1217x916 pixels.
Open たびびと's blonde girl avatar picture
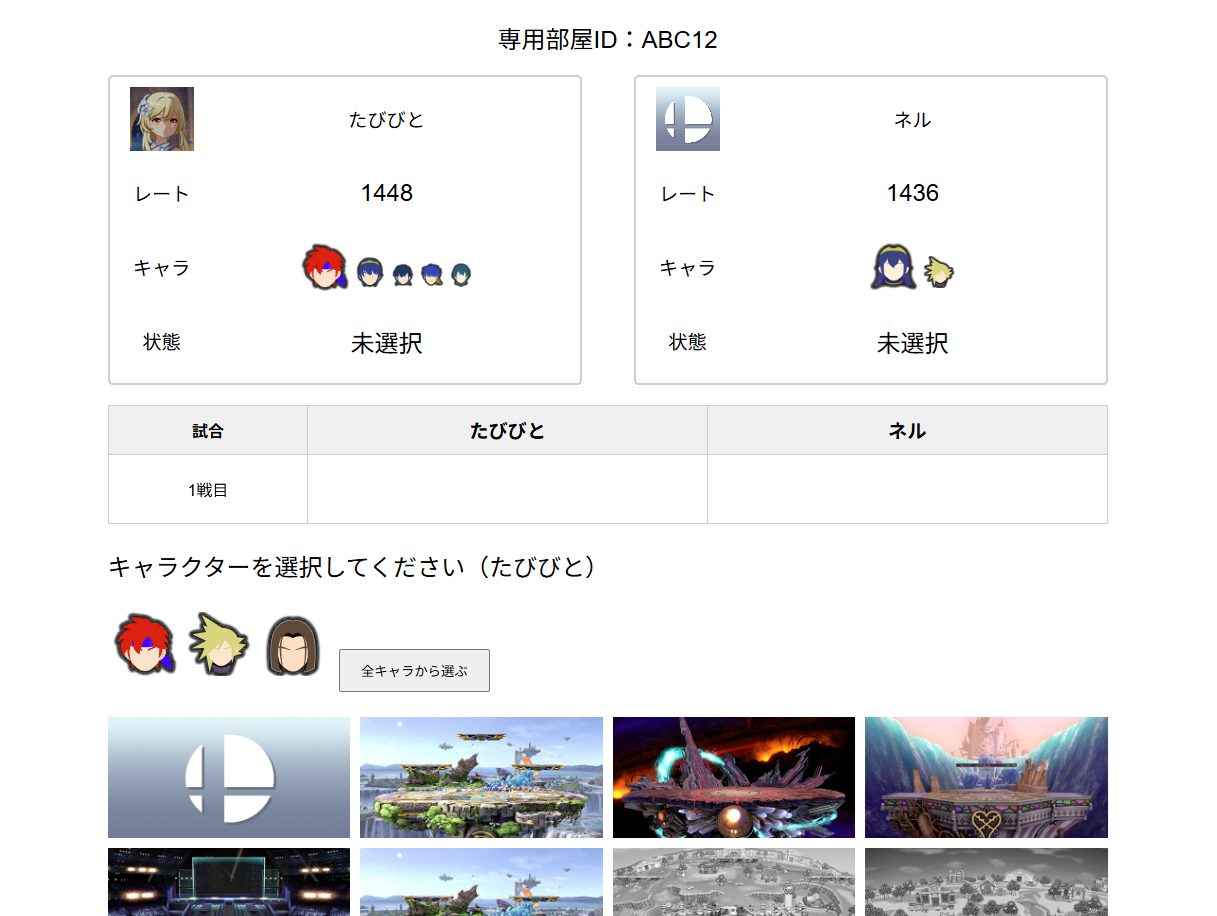point(162,119)
